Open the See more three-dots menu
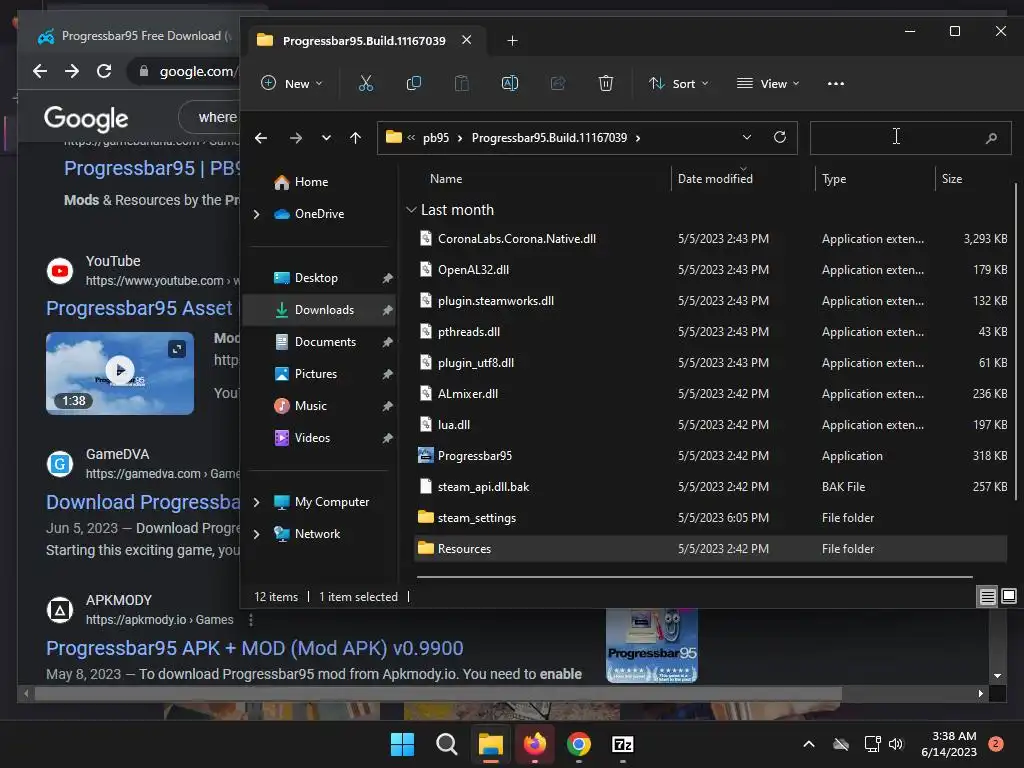This screenshot has height=768, width=1024. (x=836, y=84)
